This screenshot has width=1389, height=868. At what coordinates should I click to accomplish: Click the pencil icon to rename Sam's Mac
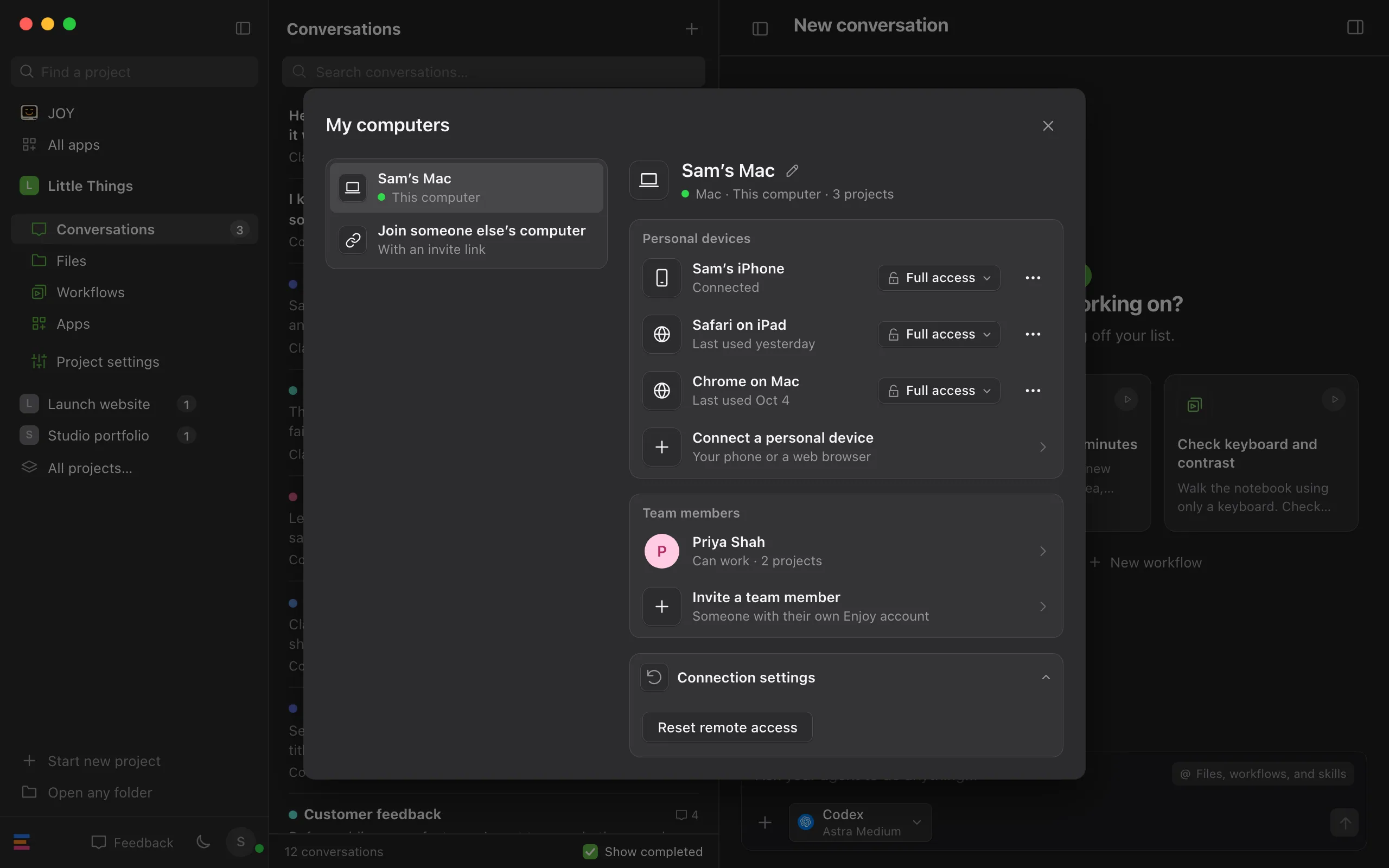coord(792,170)
